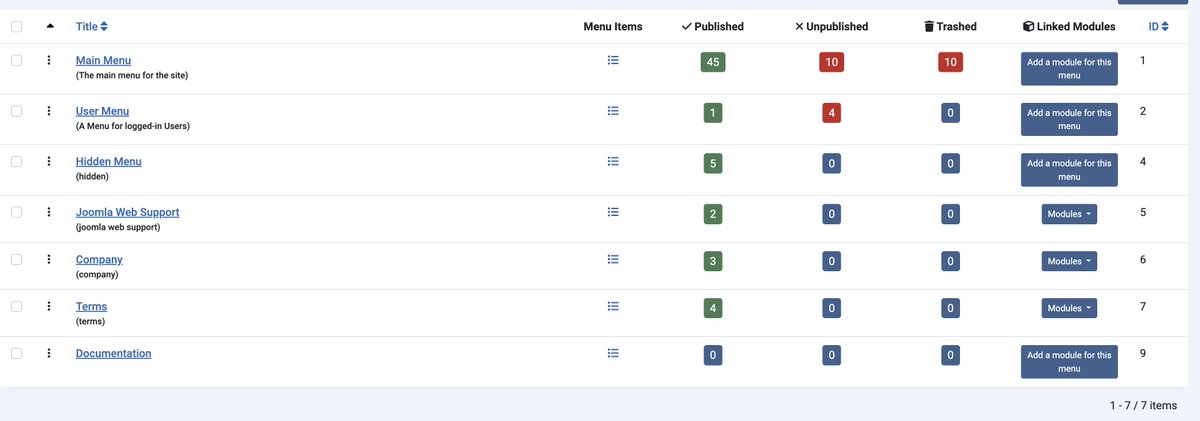
Task: Open menu items list for Hidden Menu
Action: click(x=613, y=161)
